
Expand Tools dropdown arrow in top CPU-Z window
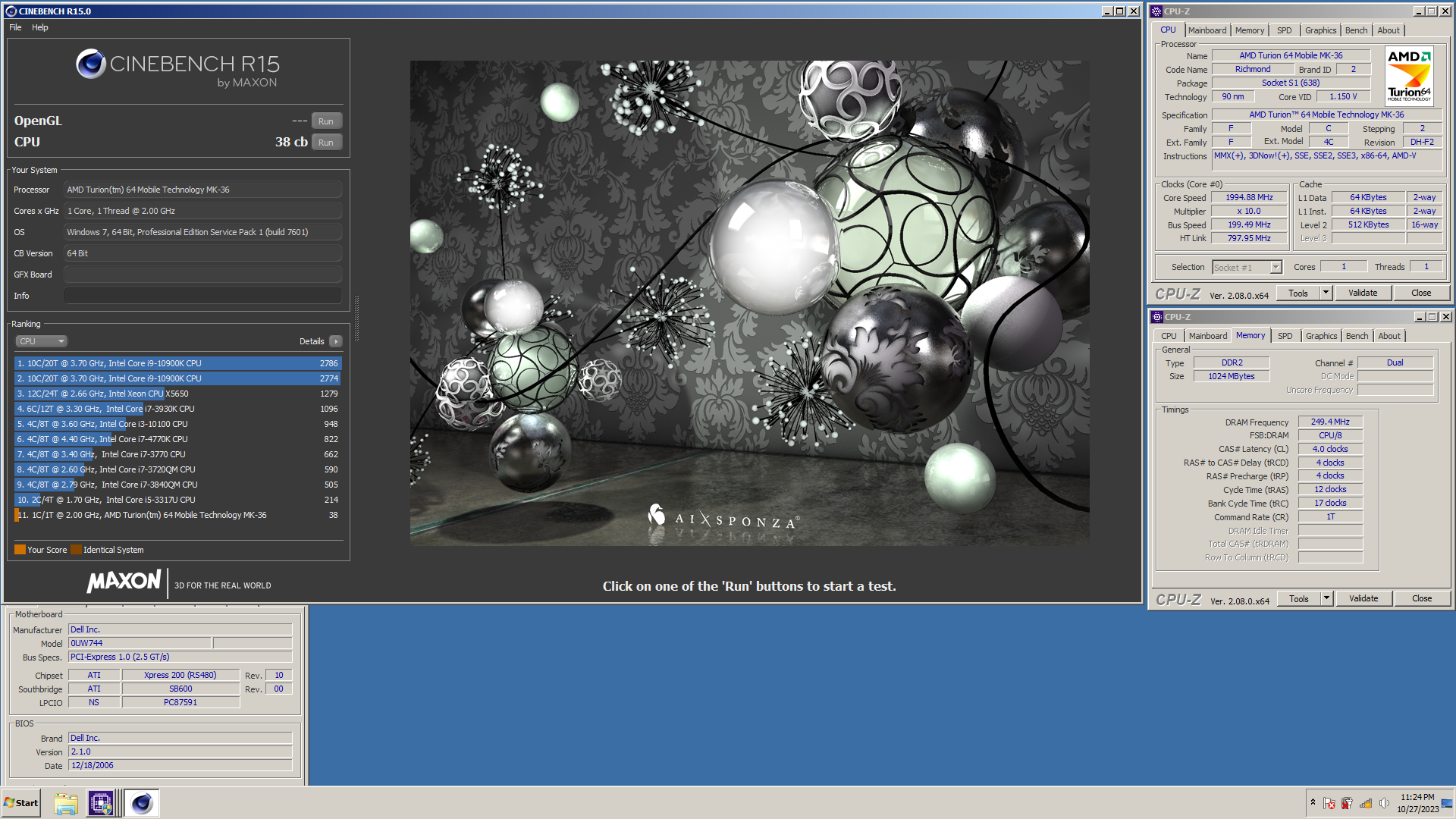coord(1326,293)
